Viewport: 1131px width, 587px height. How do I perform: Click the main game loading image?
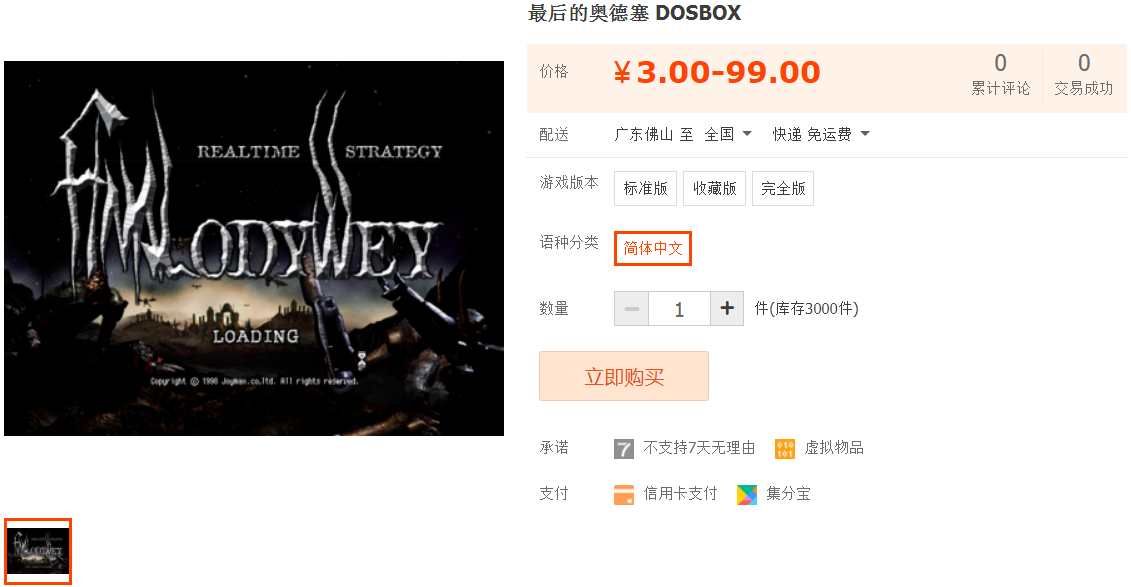point(254,248)
